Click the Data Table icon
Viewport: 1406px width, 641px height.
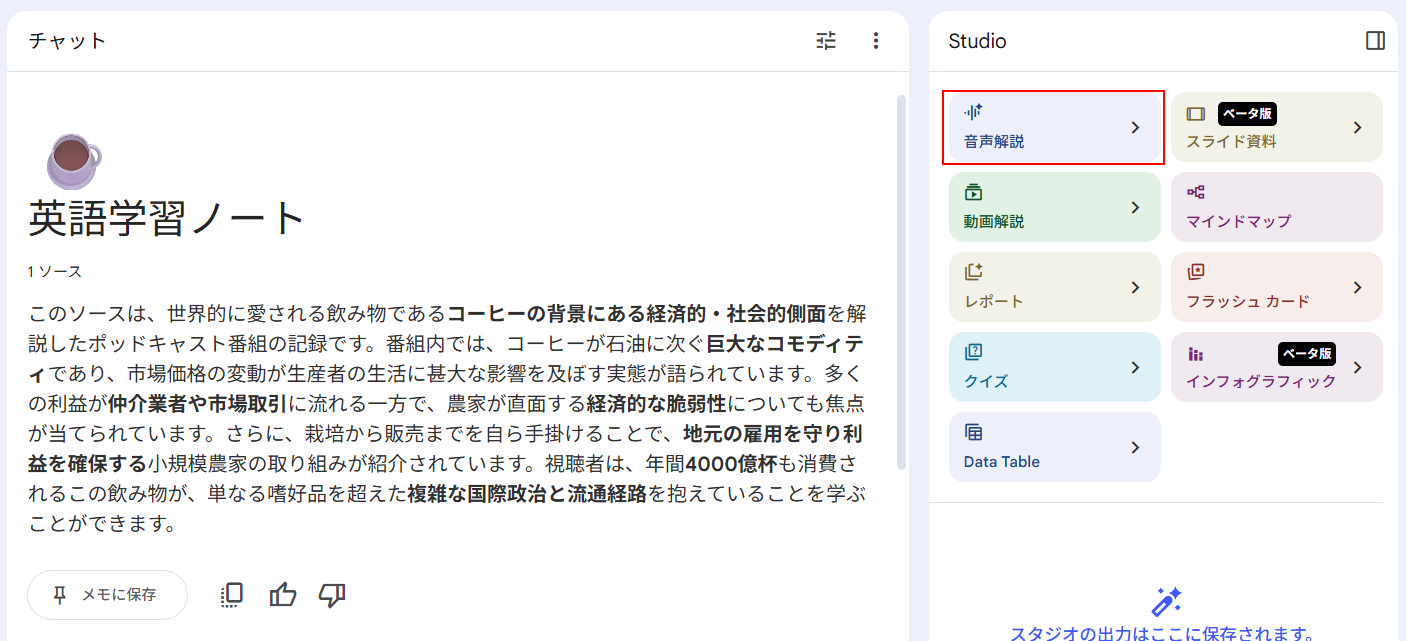(974, 432)
